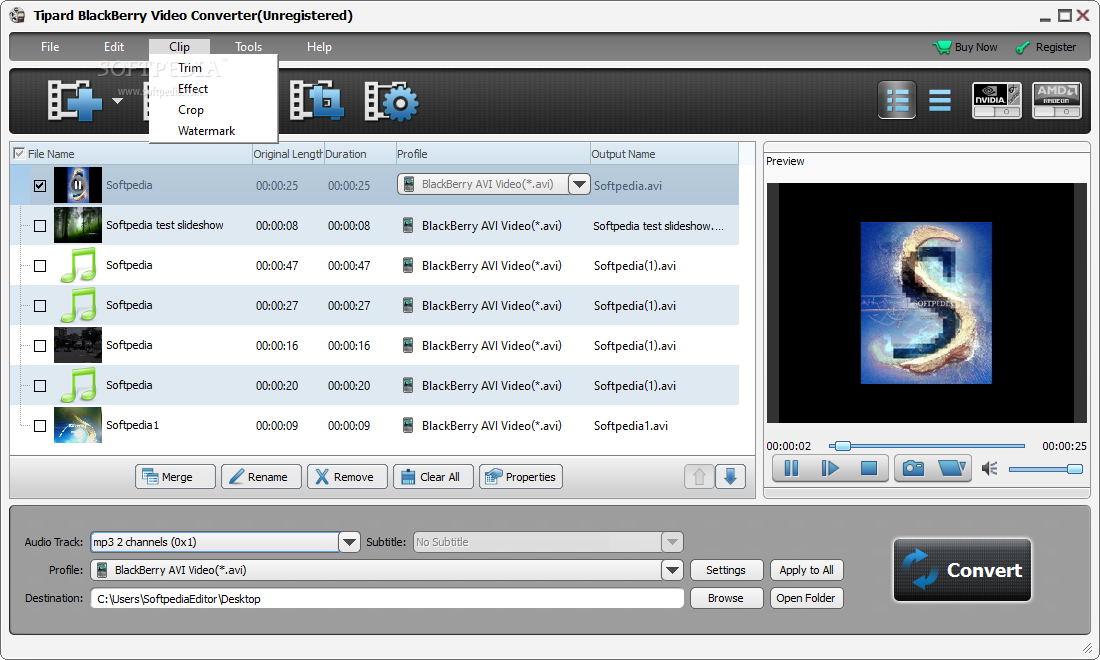Expand the Audio Track dropdown arrow
The height and width of the screenshot is (660, 1100).
pyautogui.click(x=349, y=542)
